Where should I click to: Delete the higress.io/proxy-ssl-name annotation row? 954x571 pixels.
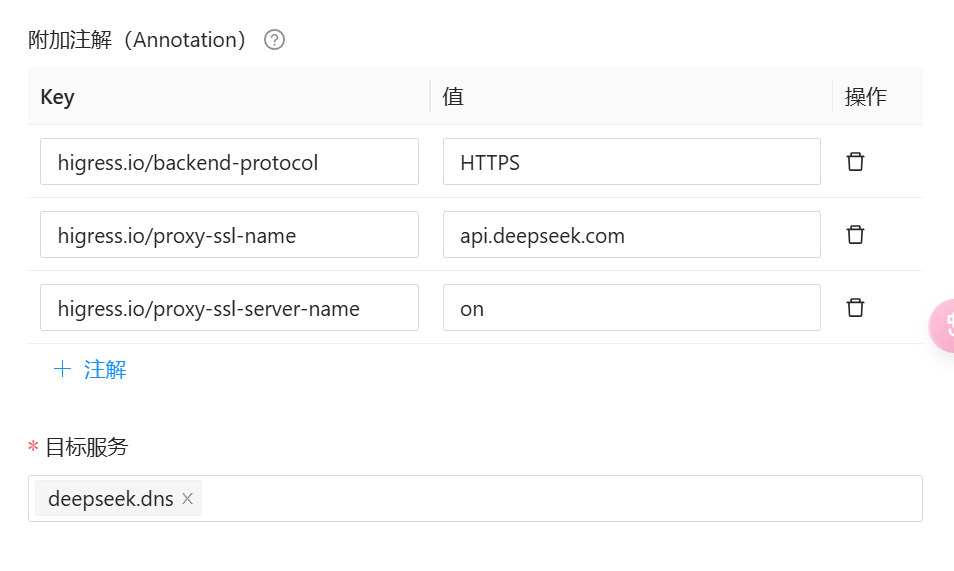tap(855, 235)
